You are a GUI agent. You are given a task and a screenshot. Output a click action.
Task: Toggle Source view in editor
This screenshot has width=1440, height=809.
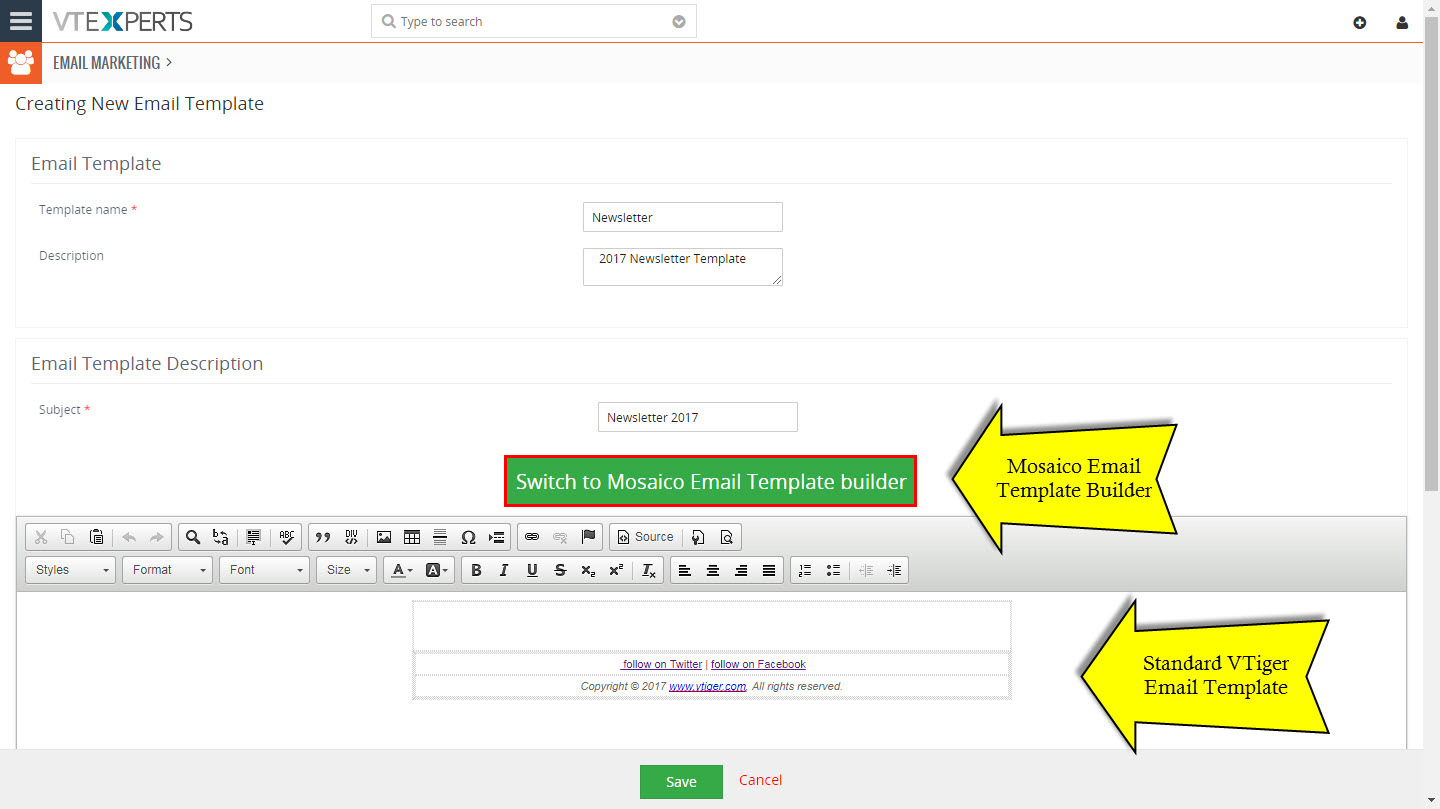646,537
